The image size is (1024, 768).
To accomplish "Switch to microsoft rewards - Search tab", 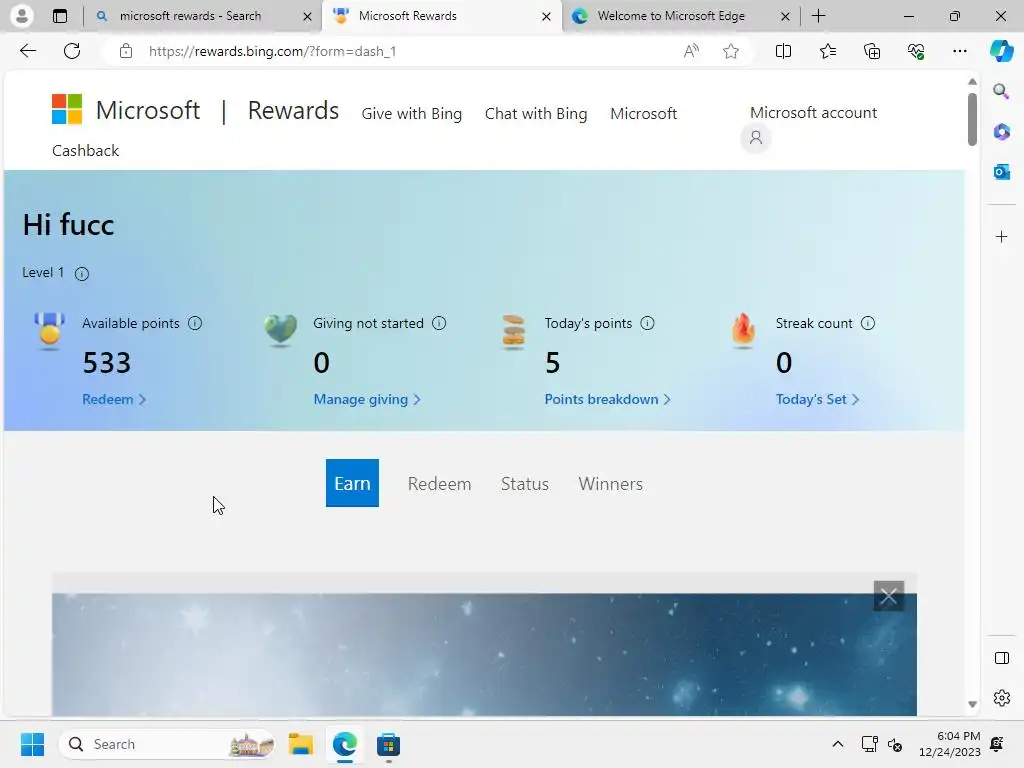I will 203,16.
